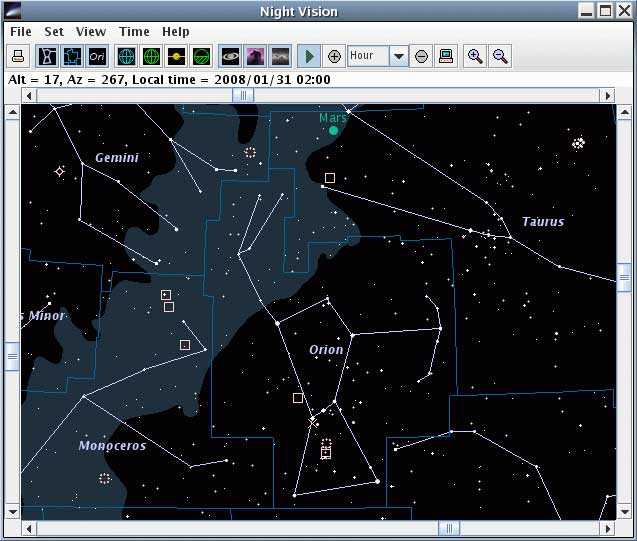The image size is (637, 541).
Task: Show the green coordinate grid
Action: (151, 56)
